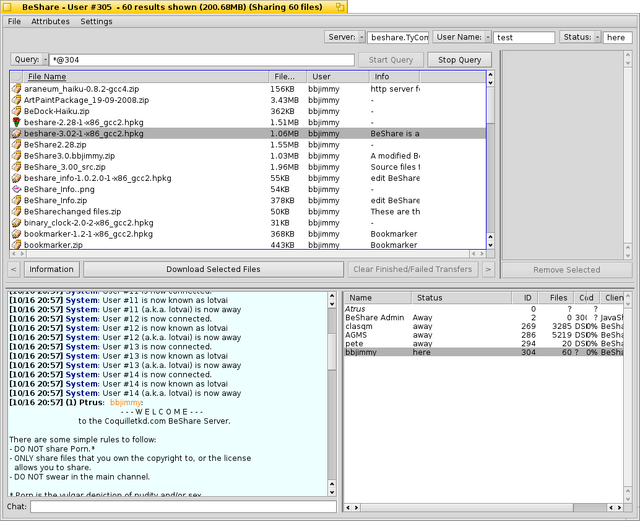Click Download Selected Files button

point(213,269)
